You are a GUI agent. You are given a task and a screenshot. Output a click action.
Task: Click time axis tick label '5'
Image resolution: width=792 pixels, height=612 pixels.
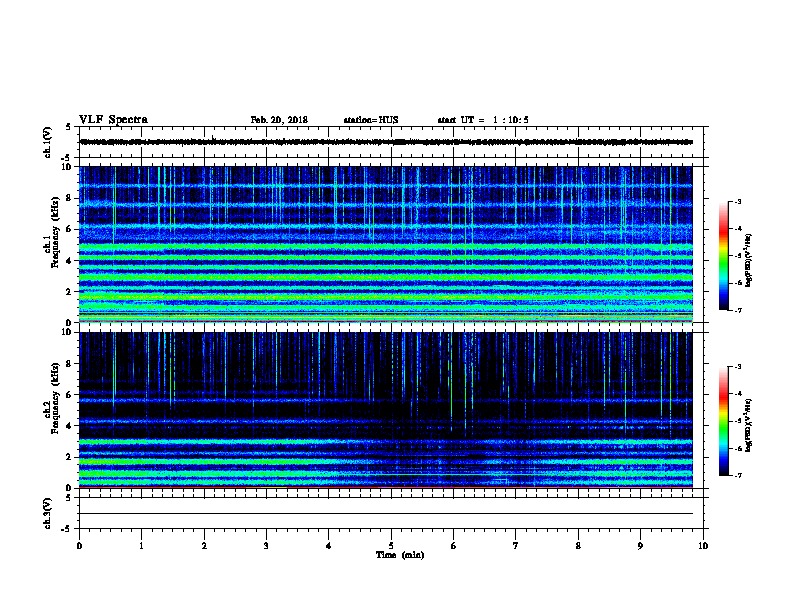(x=391, y=546)
